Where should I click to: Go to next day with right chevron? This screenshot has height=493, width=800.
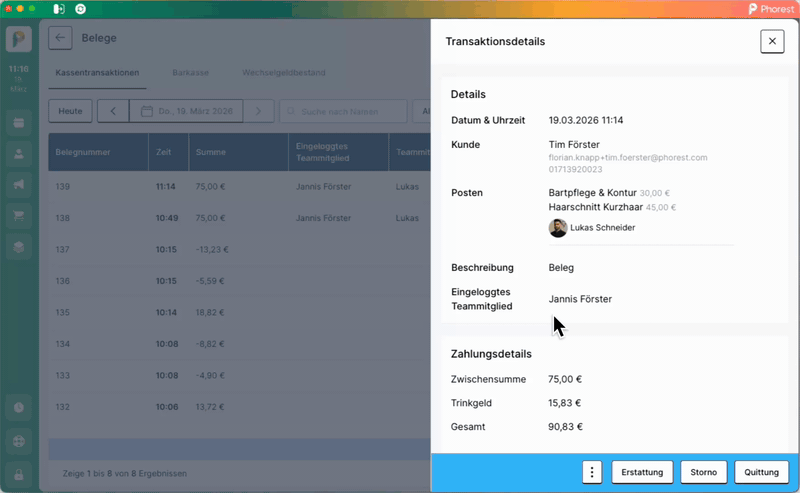click(258, 111)
